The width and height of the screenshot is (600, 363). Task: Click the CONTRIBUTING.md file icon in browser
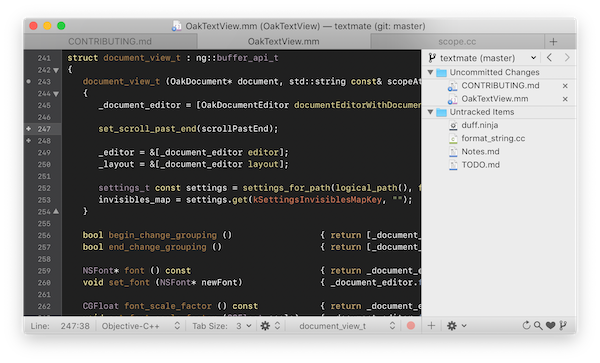click(453, 86)
